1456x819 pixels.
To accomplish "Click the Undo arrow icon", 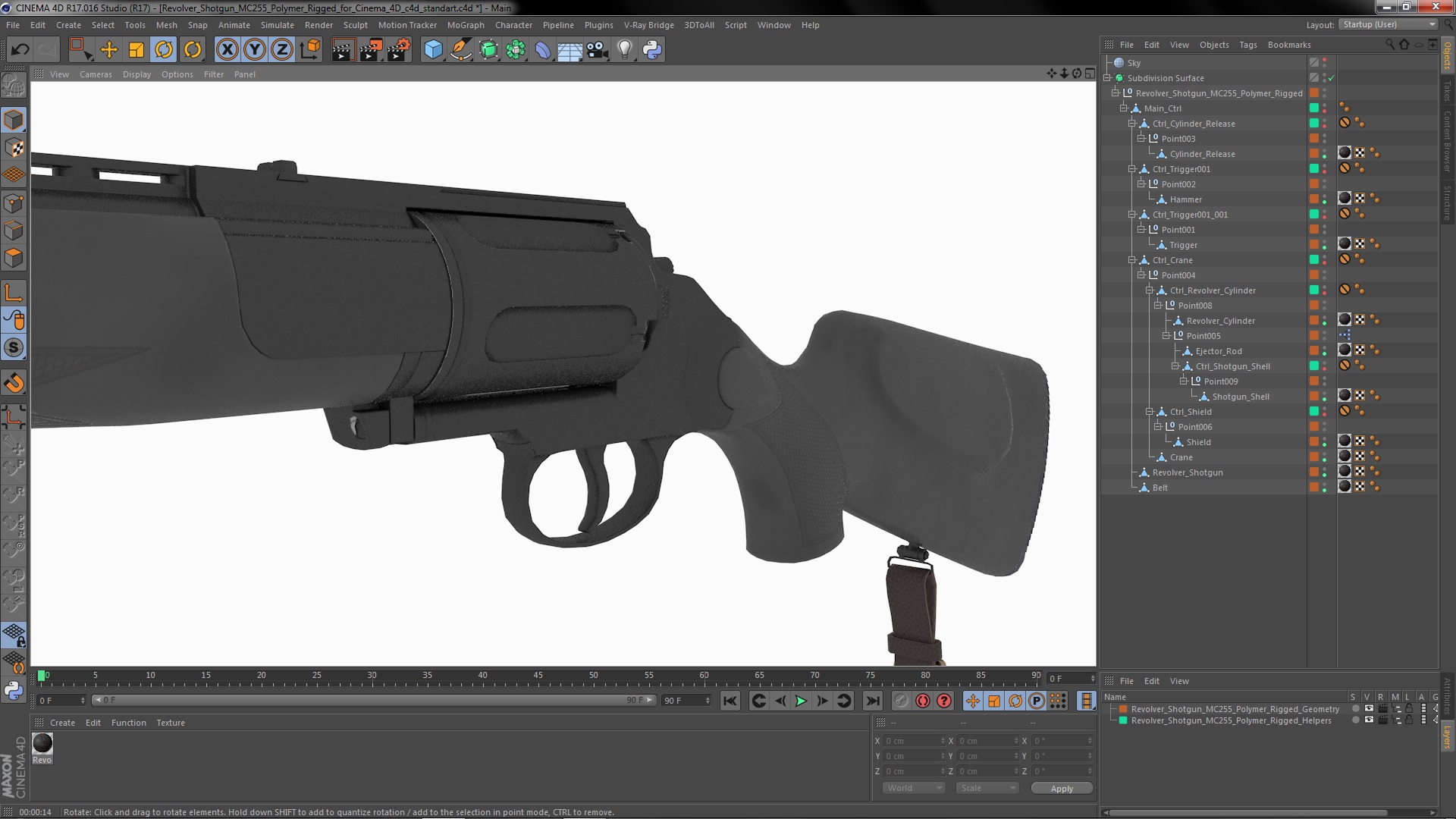I will pyautogui.click(x=20, y=50).
